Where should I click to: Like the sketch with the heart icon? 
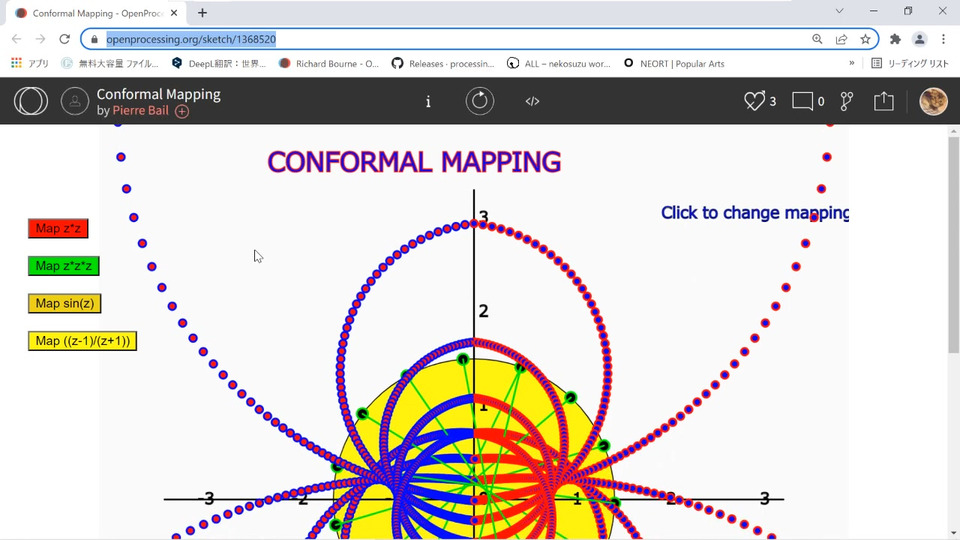coord(754,101)
